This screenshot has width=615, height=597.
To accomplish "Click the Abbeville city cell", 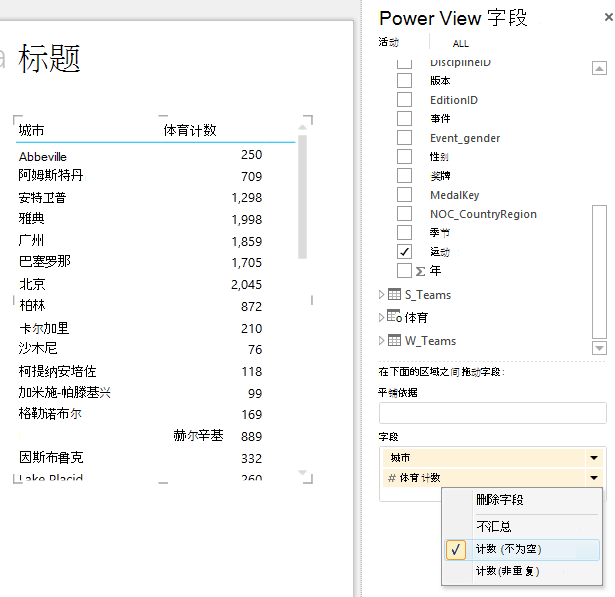I will (43, 157).
